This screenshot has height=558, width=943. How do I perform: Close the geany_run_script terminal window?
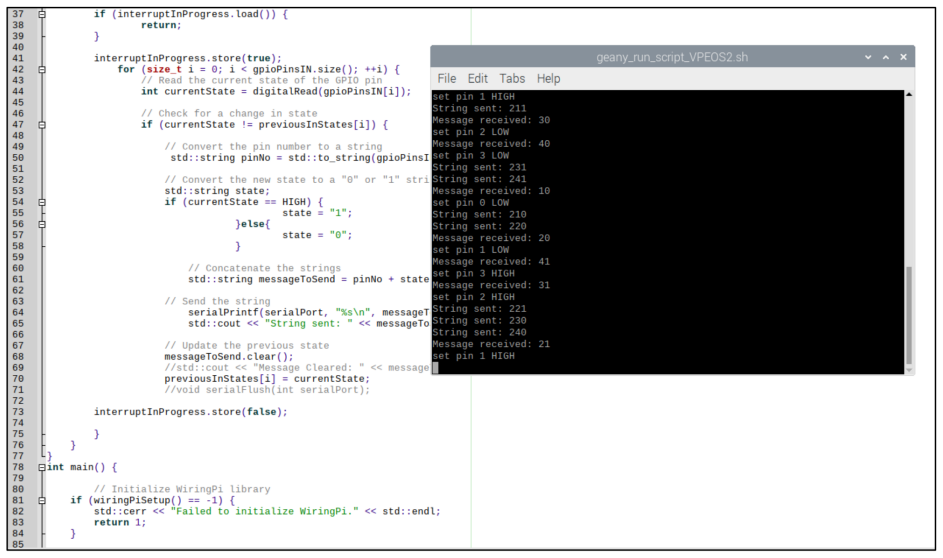pyautogui.click(x=903, y=57)
